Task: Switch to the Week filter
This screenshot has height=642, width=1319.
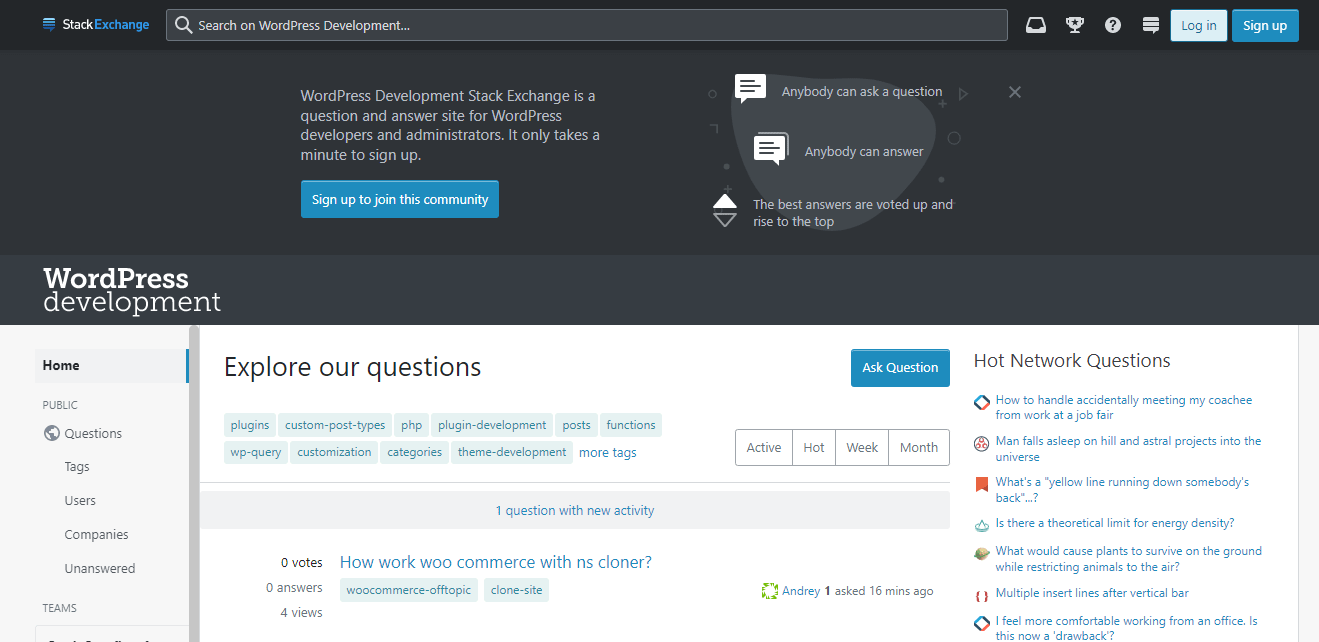Action: point(861,447)
